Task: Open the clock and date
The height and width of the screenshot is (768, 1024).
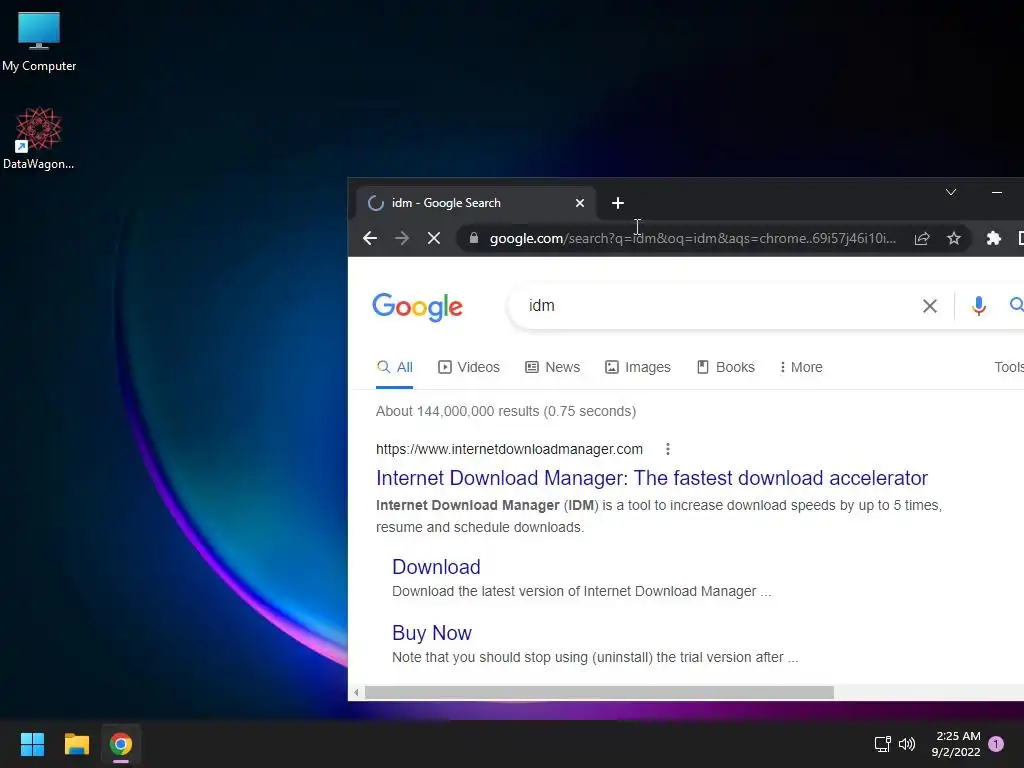Action: coord(957,744)
